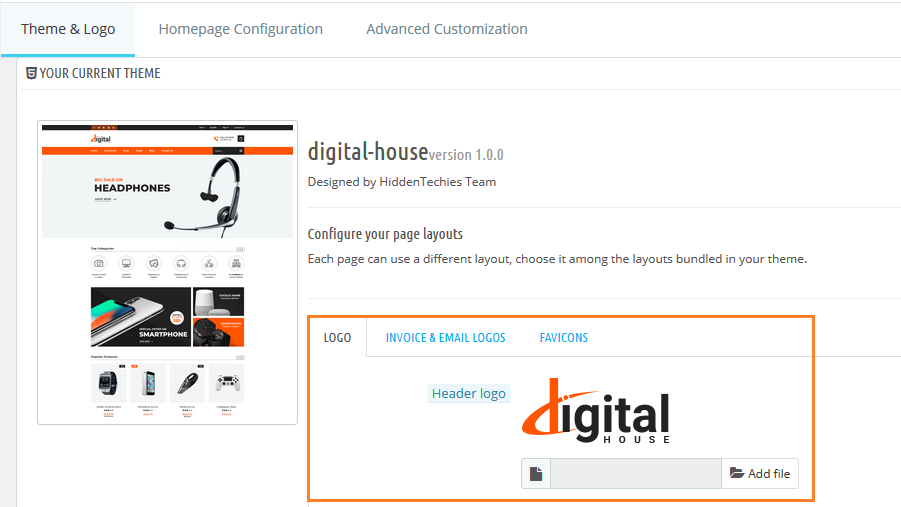Viewport: 901px width, 507px height.
Task: Click the search magnifier in preview's orange navbar
Action: [x=241, y=151]
